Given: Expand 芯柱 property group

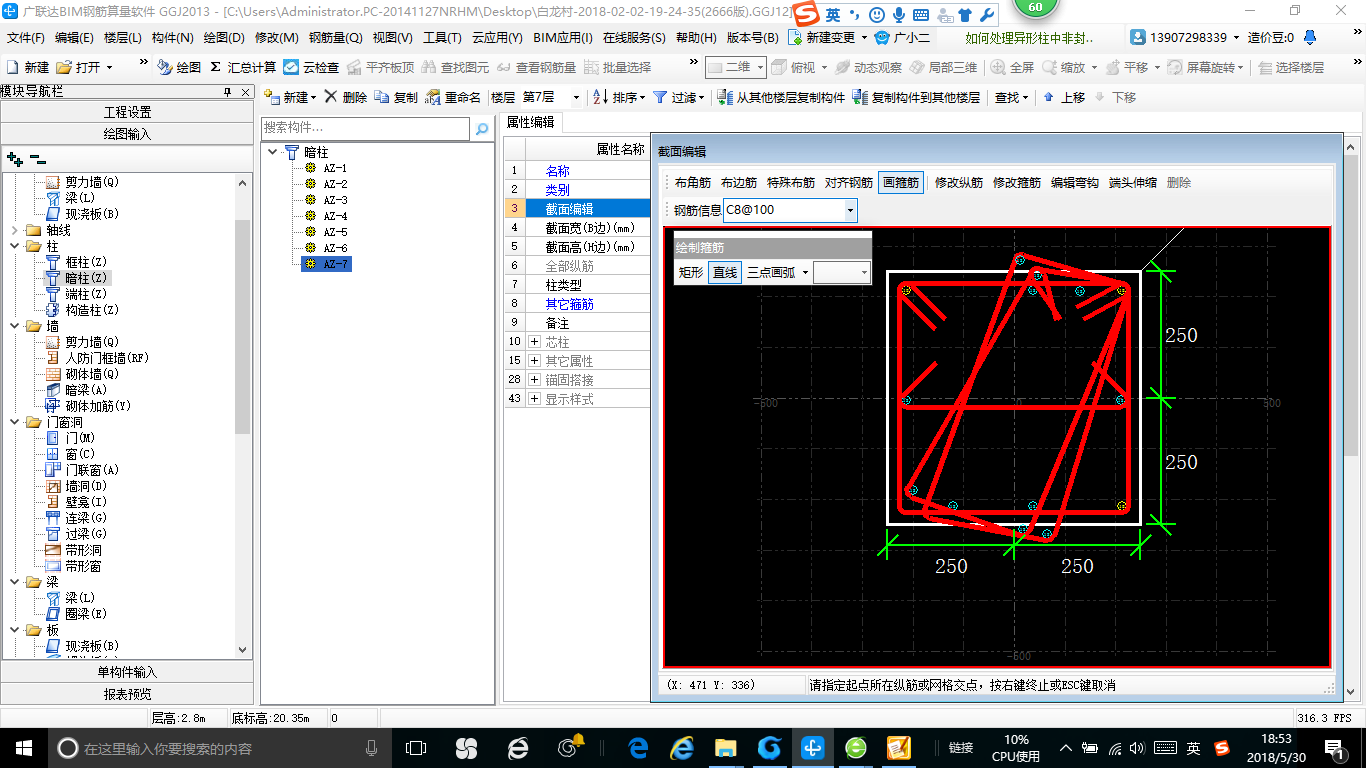Looking at the screenshot, I should click(x=535, y=342).
